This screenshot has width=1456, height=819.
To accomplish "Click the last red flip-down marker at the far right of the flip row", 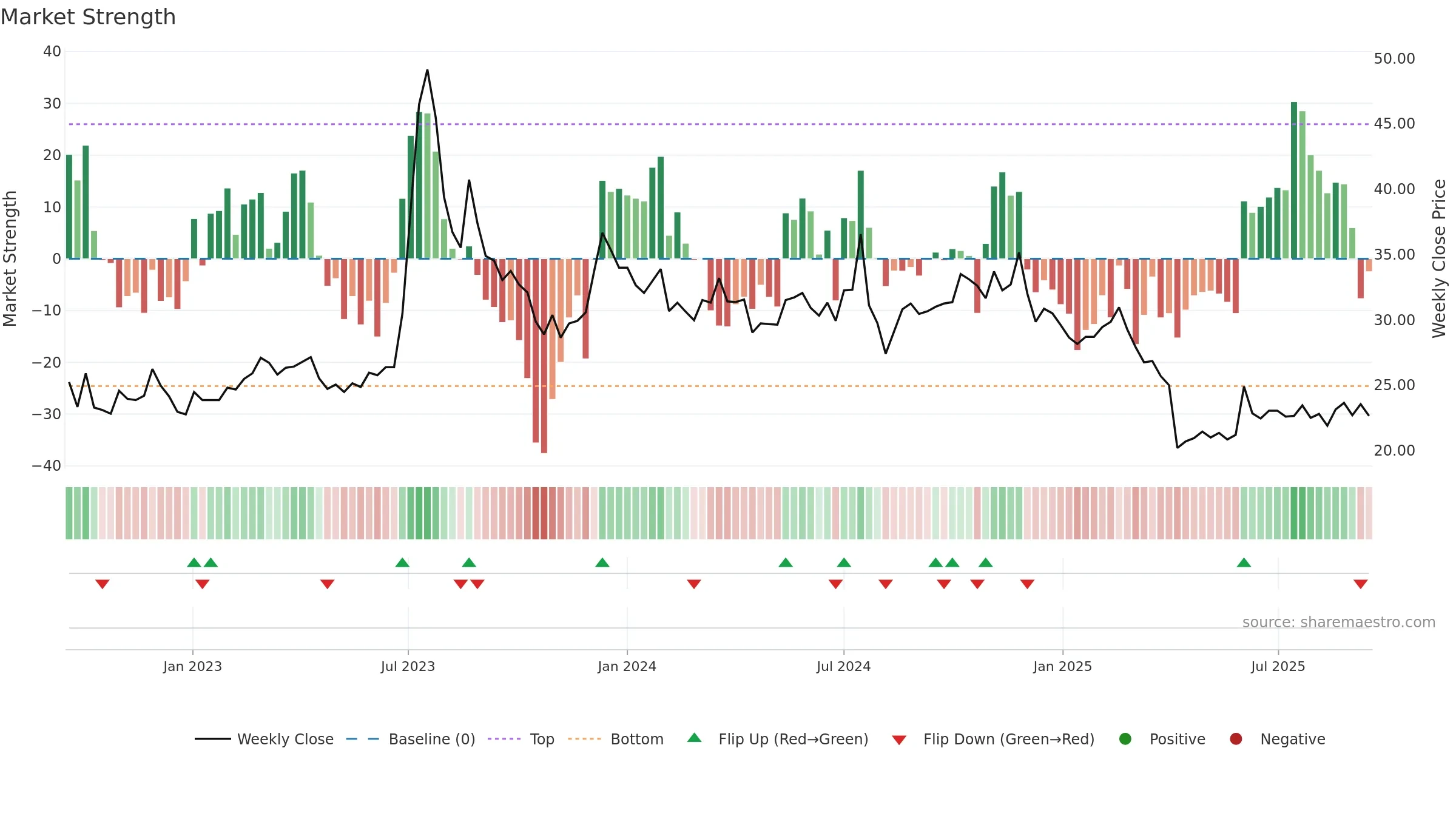I will click(x=1360, y=584).
